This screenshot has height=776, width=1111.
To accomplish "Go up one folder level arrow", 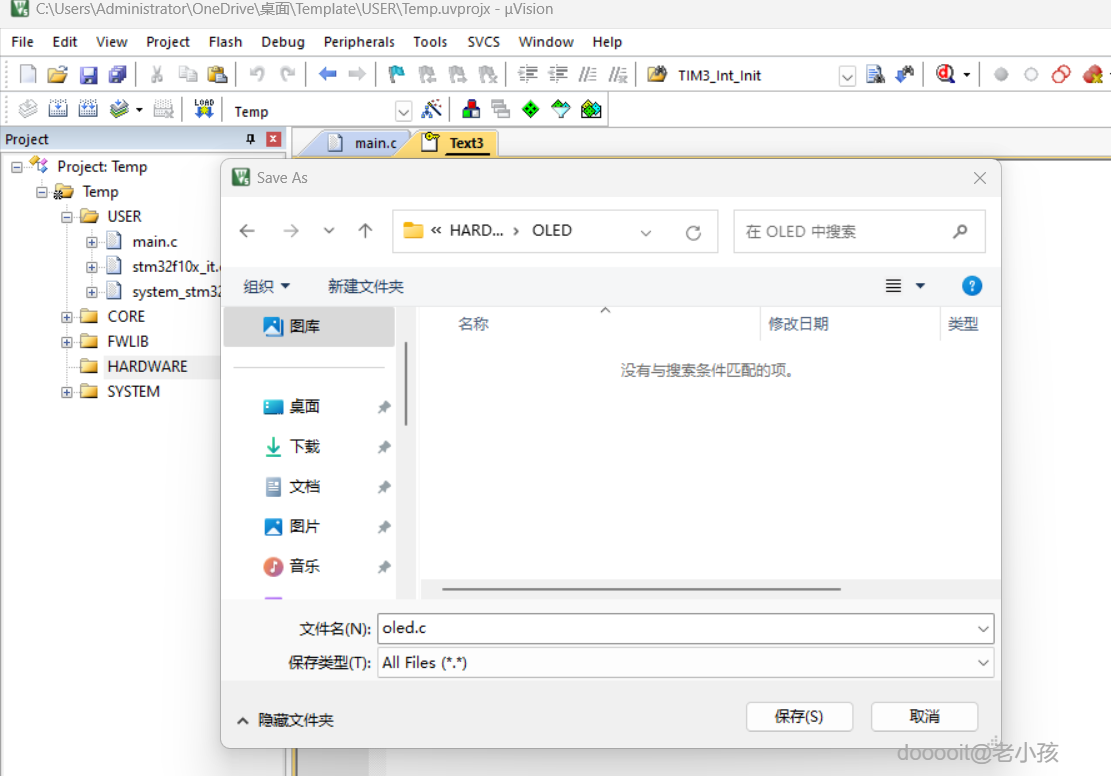I will (x=365, y=230).
